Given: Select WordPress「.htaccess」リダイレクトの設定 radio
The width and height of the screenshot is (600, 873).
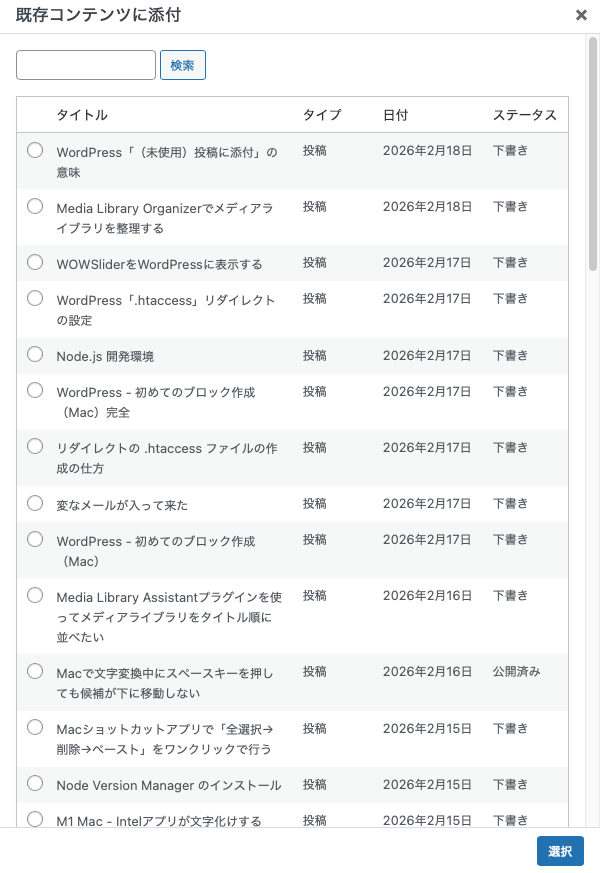Looking at the screenshot, I should [35, 298].
